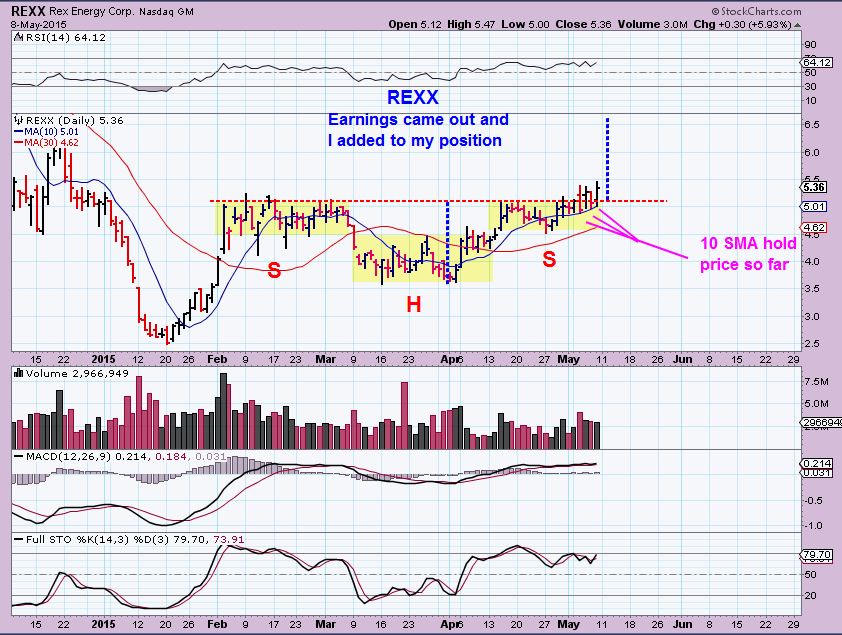
Task: Click the 2.5 label on the price axis
Action: 812,344
